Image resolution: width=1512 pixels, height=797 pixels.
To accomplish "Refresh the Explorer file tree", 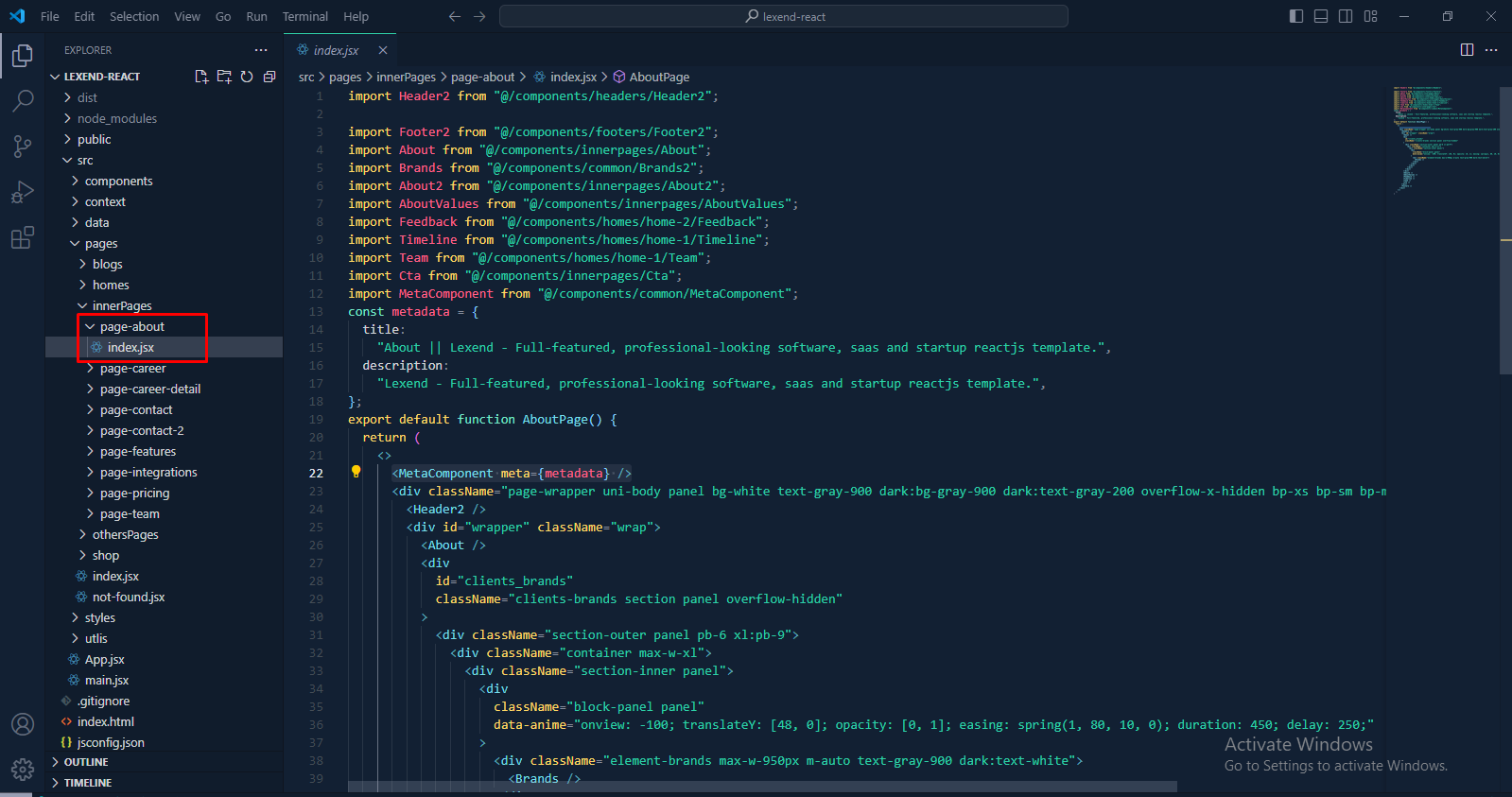I will [247, 77].
